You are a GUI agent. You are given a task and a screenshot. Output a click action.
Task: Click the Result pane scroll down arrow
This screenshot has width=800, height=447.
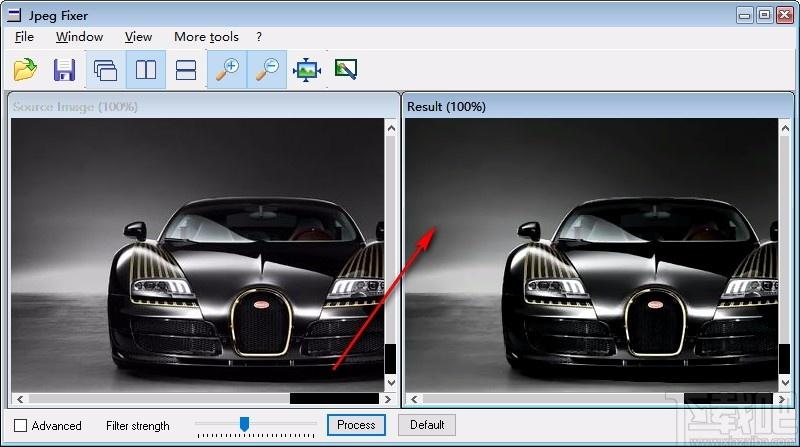785,382
